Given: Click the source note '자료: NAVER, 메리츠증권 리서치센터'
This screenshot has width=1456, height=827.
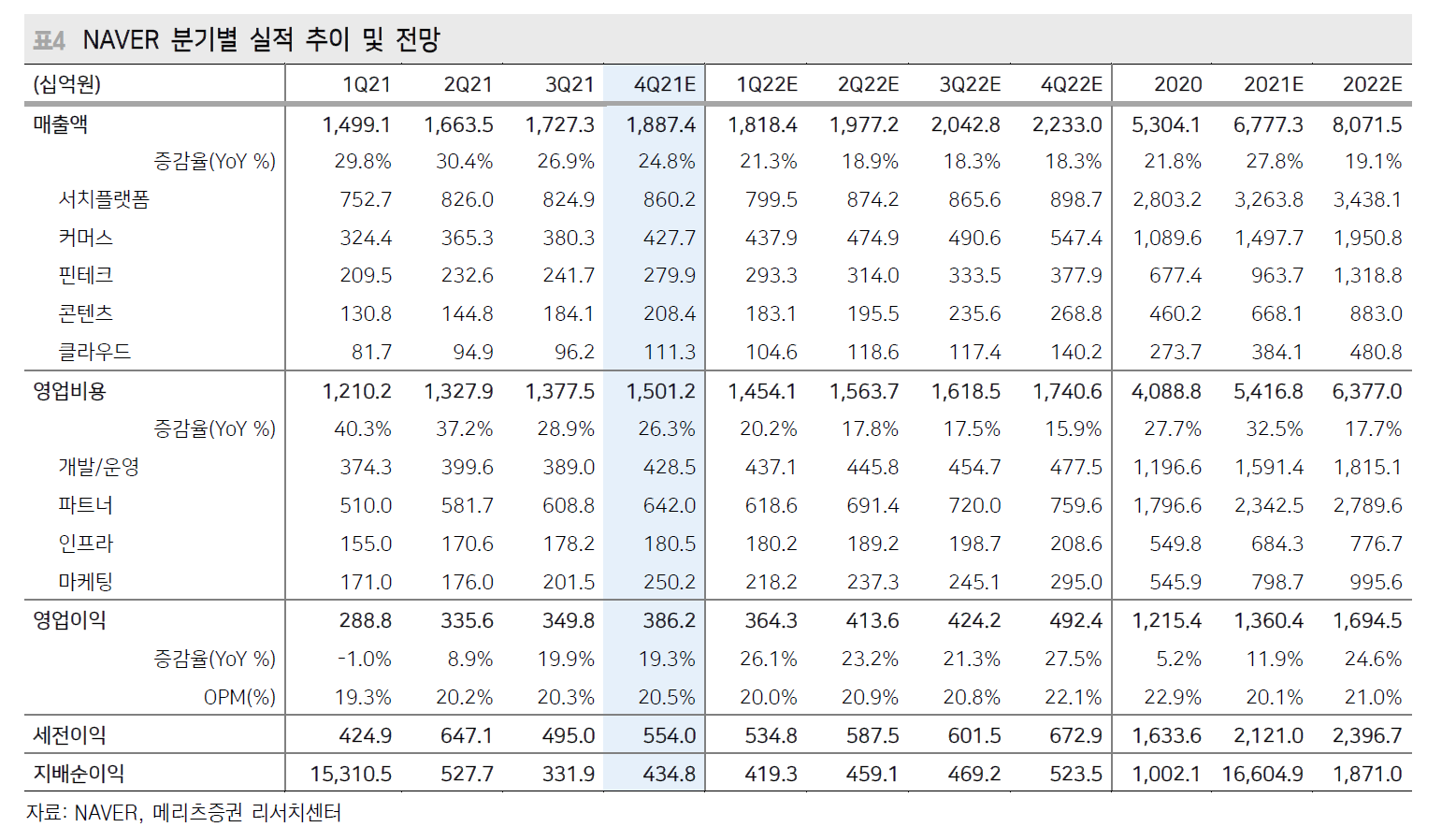Looking at the screenshot, I should tap(183, 812).
